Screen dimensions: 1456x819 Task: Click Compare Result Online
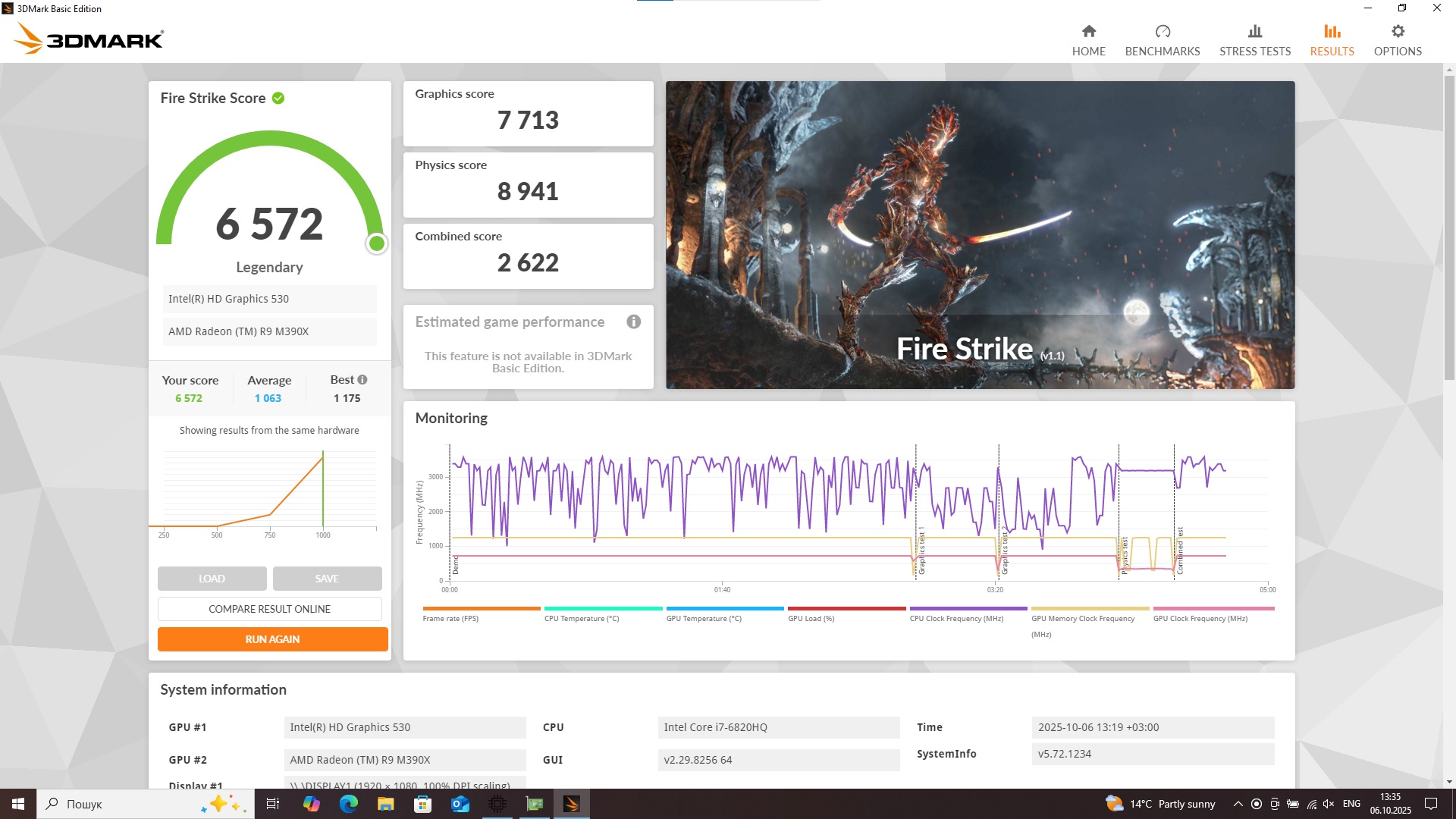tap(269, 609)
